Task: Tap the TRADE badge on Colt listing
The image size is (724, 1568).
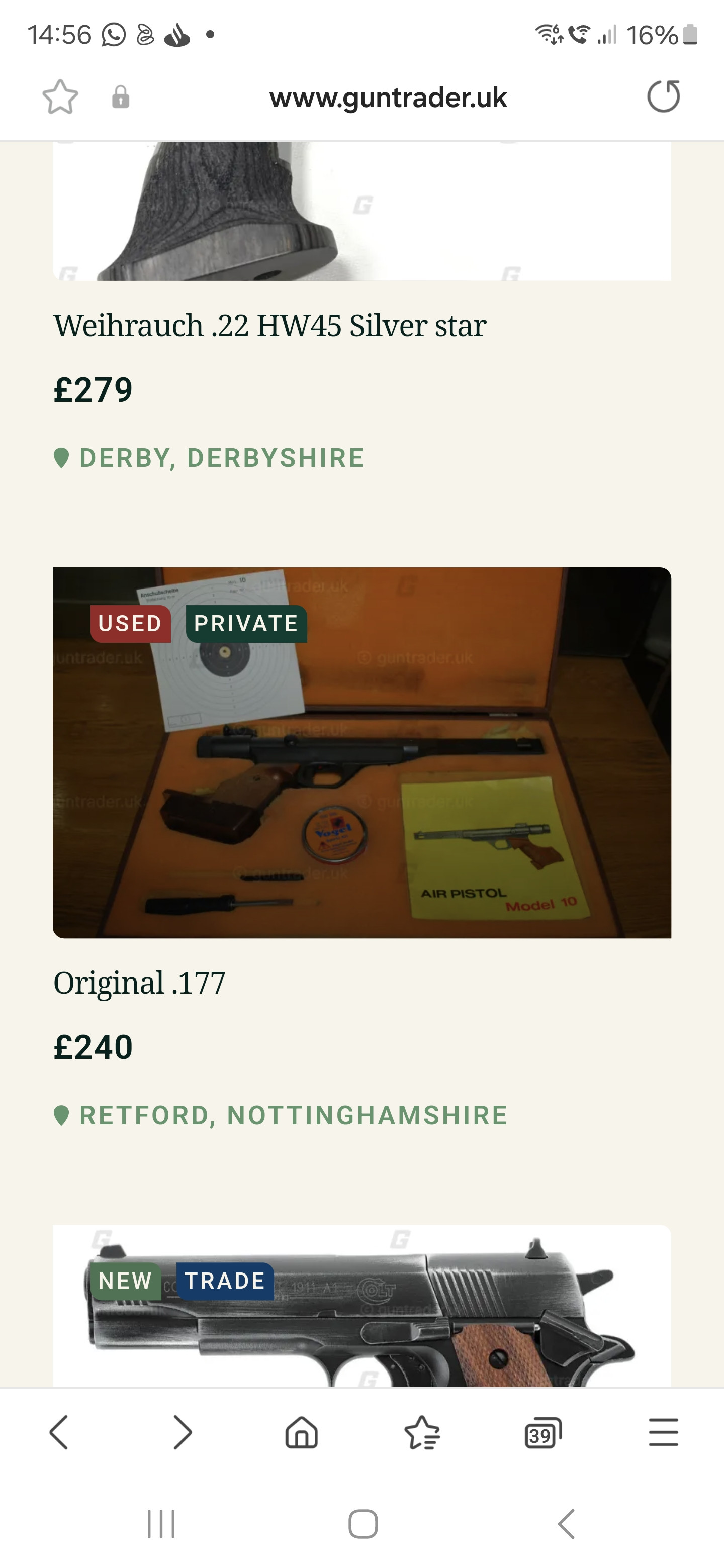Action: click(x=225, y=1281)
